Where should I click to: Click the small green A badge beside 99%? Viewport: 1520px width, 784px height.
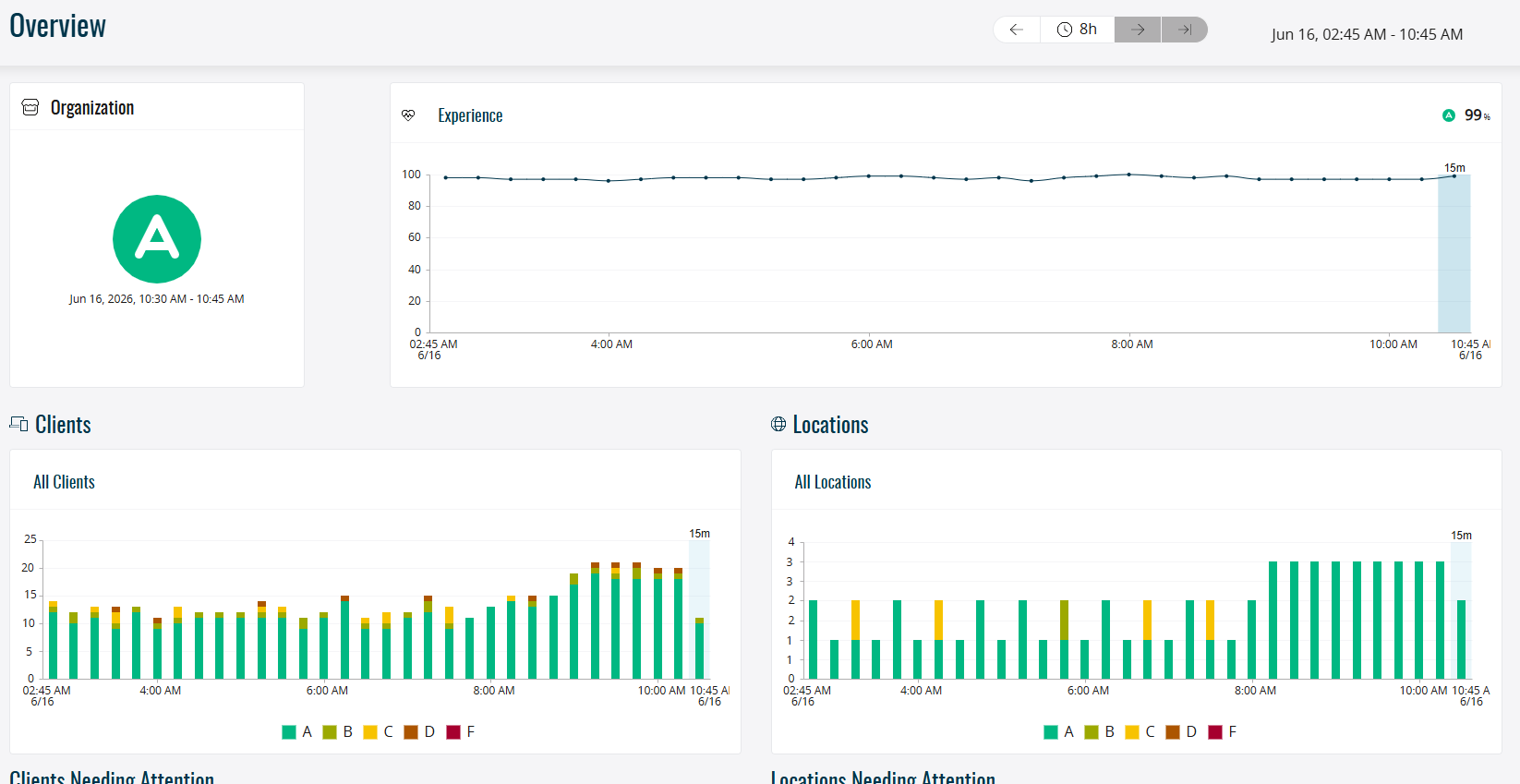click(1449, 115)
